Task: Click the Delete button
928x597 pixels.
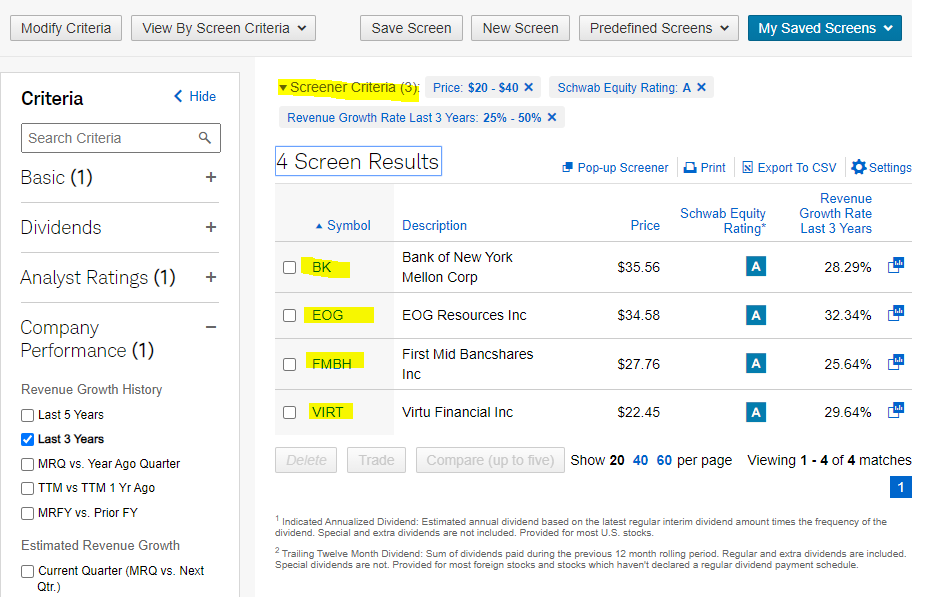Action: [306, 460]
